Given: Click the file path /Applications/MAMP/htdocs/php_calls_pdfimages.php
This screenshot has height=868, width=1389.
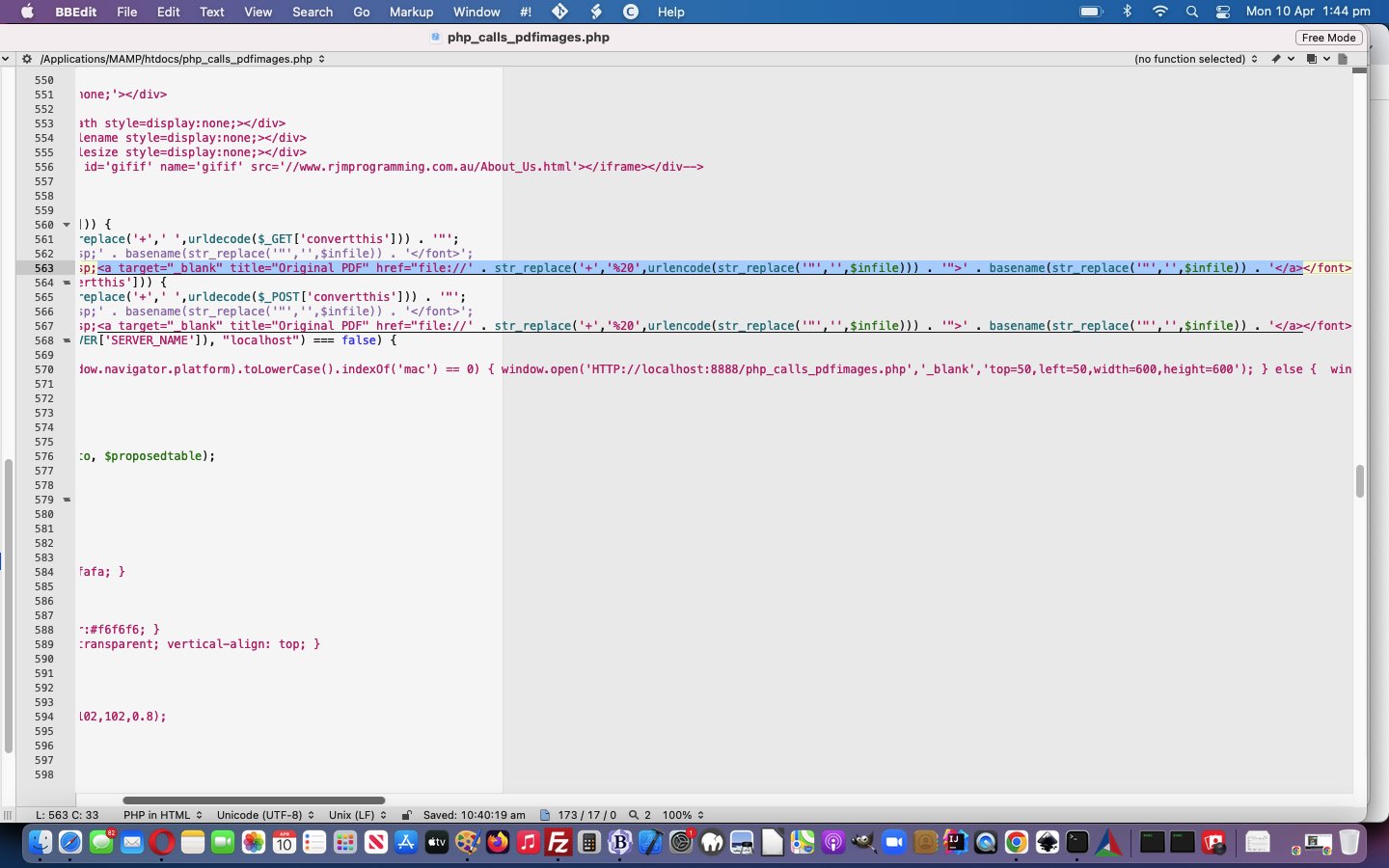Looking at the screenshot, I should click(x=177, y=59).
